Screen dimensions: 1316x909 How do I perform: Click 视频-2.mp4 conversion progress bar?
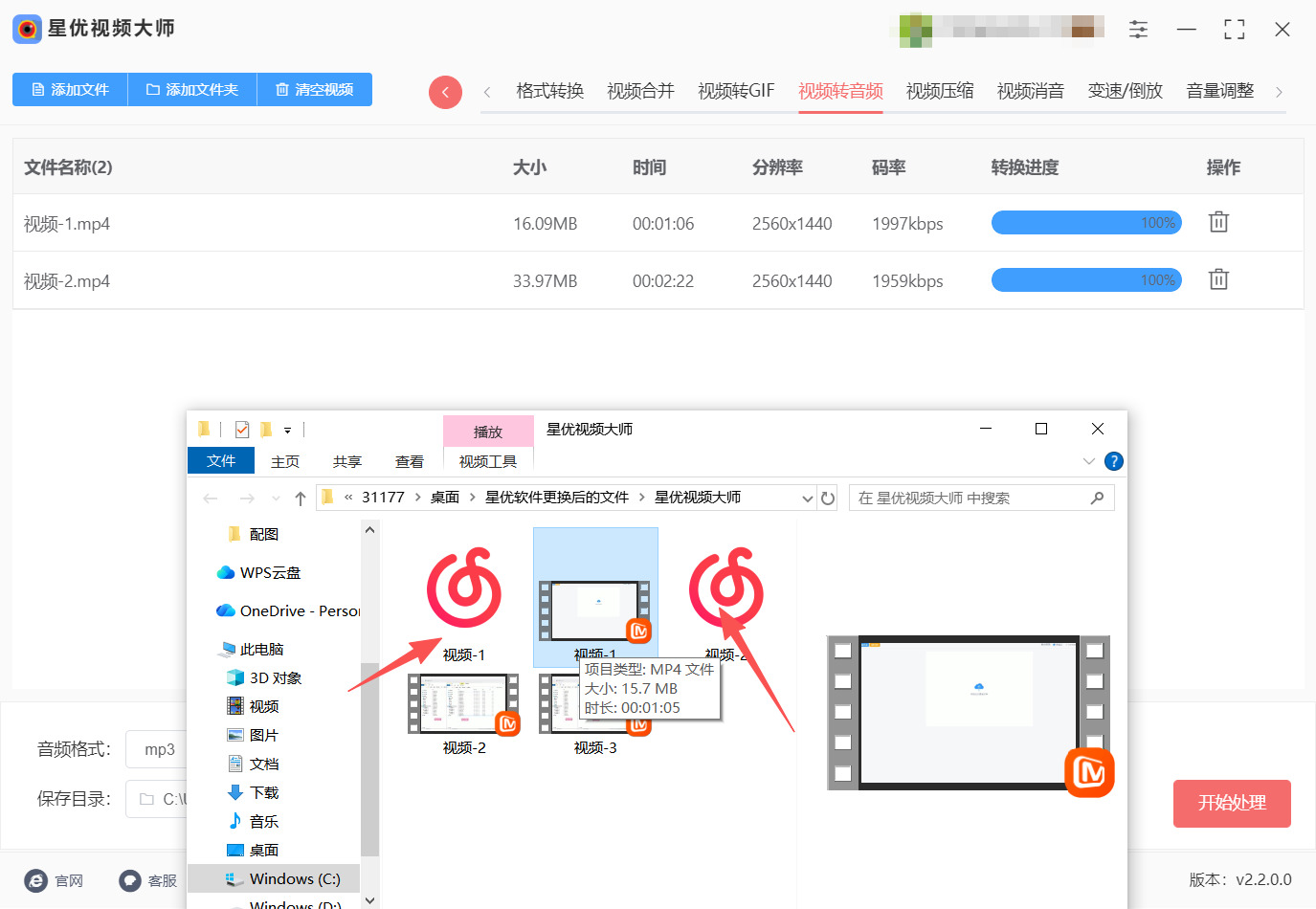[x=1086, y=280]
